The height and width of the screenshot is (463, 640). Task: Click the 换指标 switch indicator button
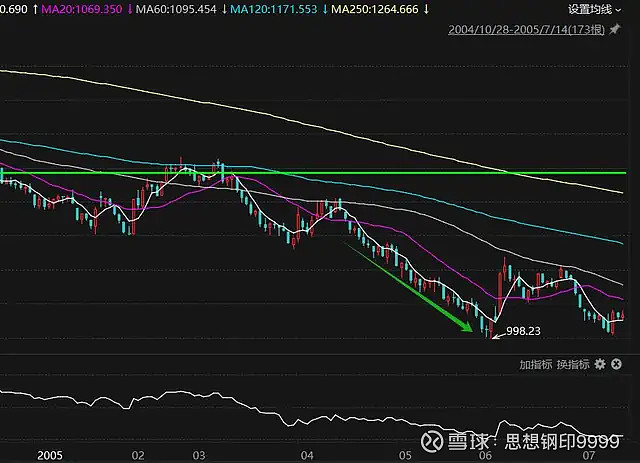573,364
